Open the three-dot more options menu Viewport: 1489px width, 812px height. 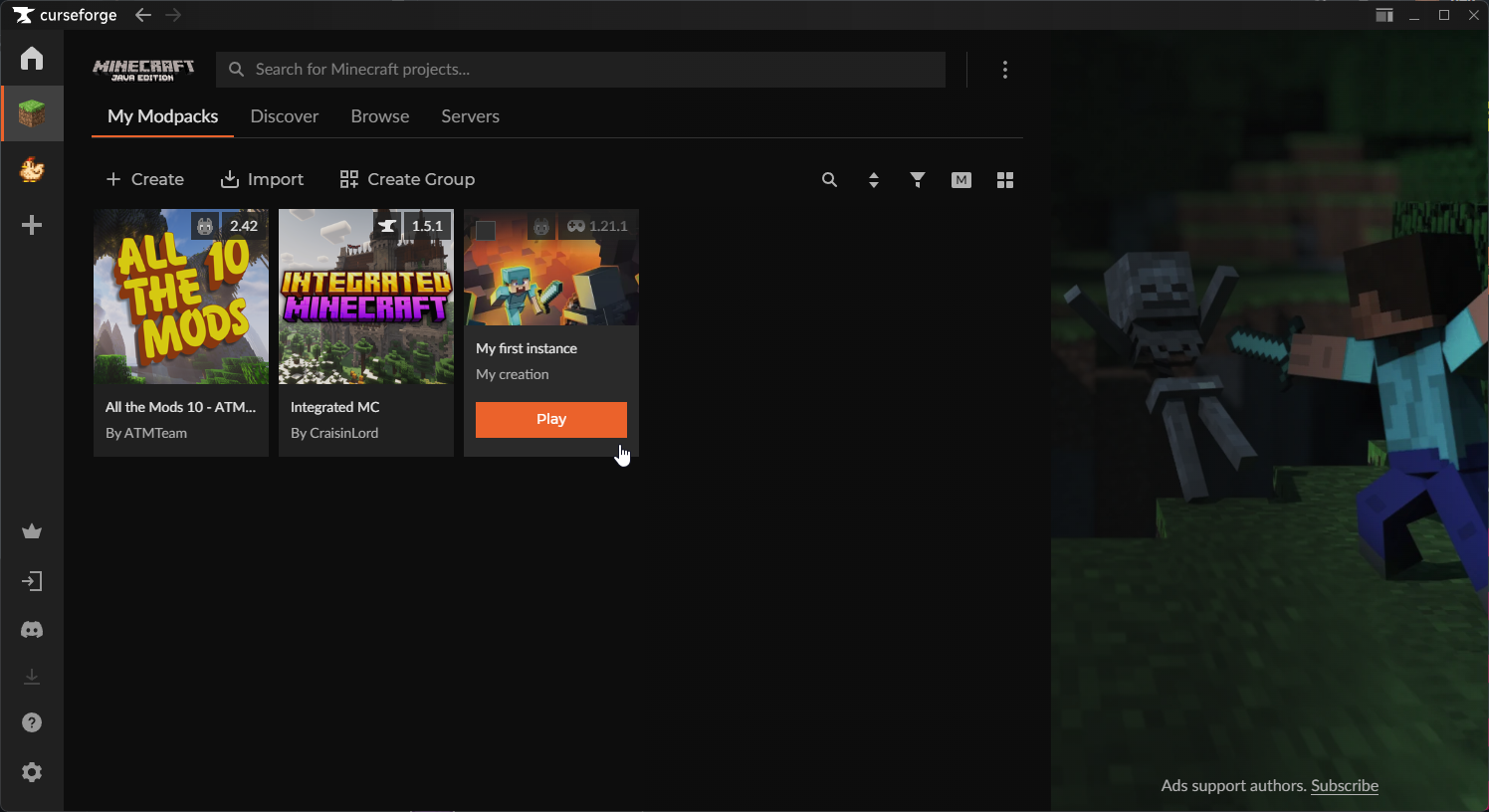click(1005, 70)
